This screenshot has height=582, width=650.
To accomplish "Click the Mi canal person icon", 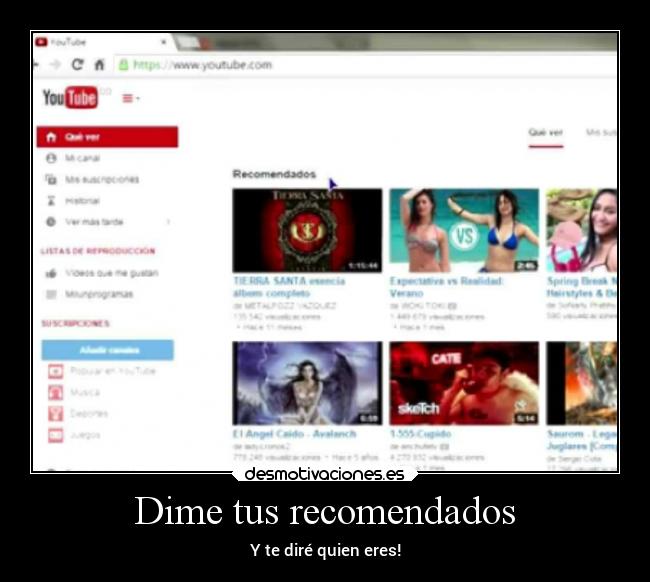I will (51, 158).
